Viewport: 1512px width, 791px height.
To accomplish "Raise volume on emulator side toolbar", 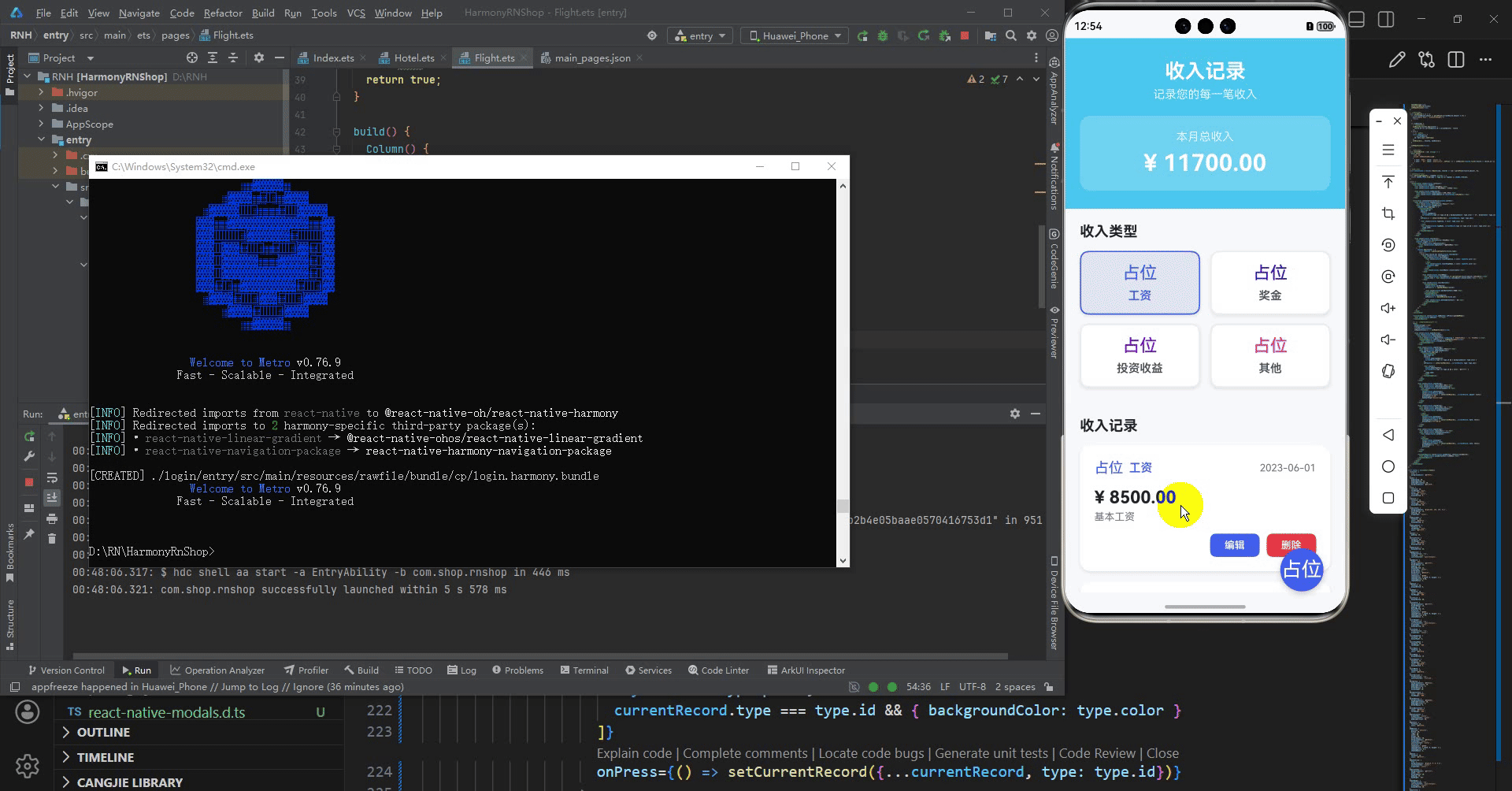I will pos(1388,308).
